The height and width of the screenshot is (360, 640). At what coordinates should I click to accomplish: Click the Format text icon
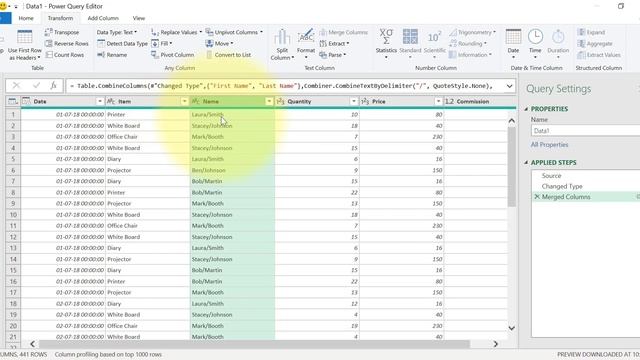click(306, 36)
